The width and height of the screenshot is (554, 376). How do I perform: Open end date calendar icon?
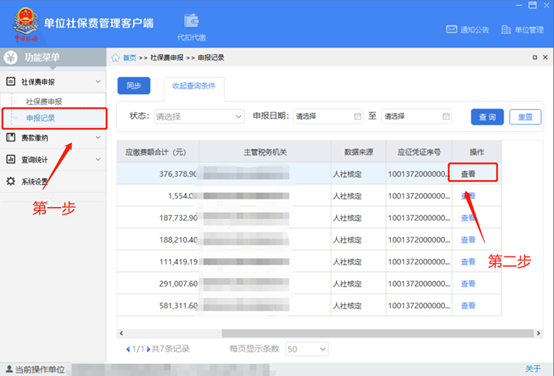tap(446, 116)
